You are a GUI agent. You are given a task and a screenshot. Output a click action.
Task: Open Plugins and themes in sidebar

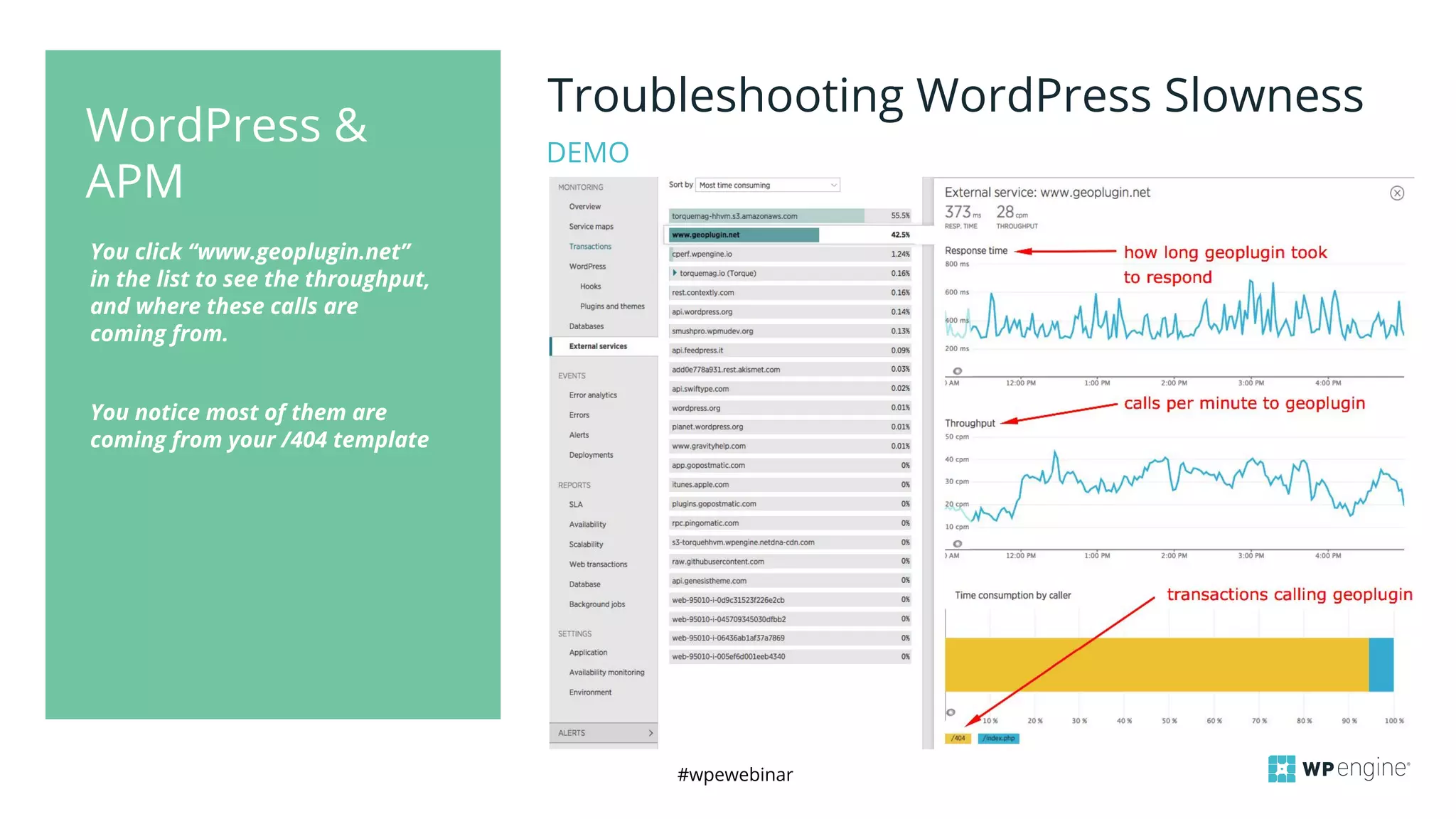pyautogui.click(x=612, y=306)
